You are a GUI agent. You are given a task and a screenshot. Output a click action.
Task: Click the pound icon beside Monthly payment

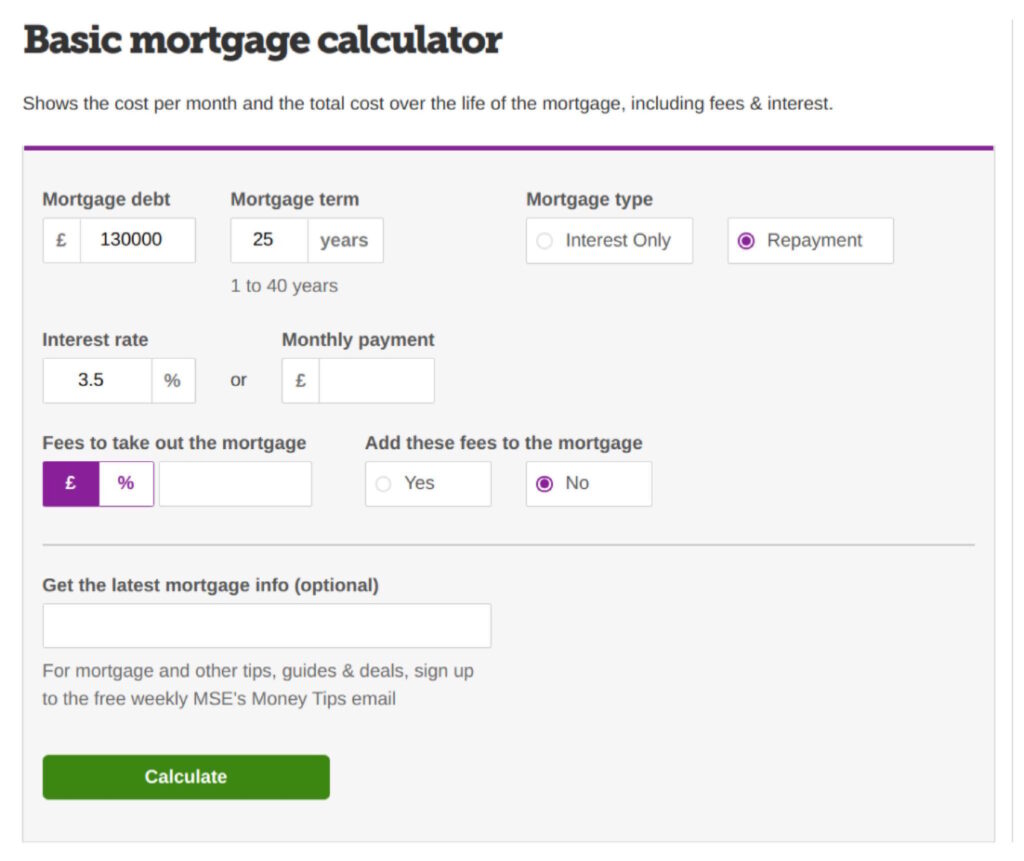pos(300,380)
